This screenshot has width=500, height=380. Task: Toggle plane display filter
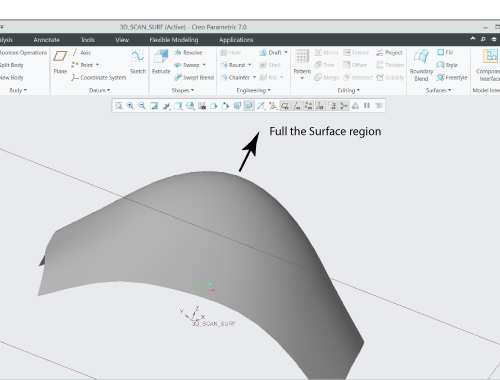point(285,106)
